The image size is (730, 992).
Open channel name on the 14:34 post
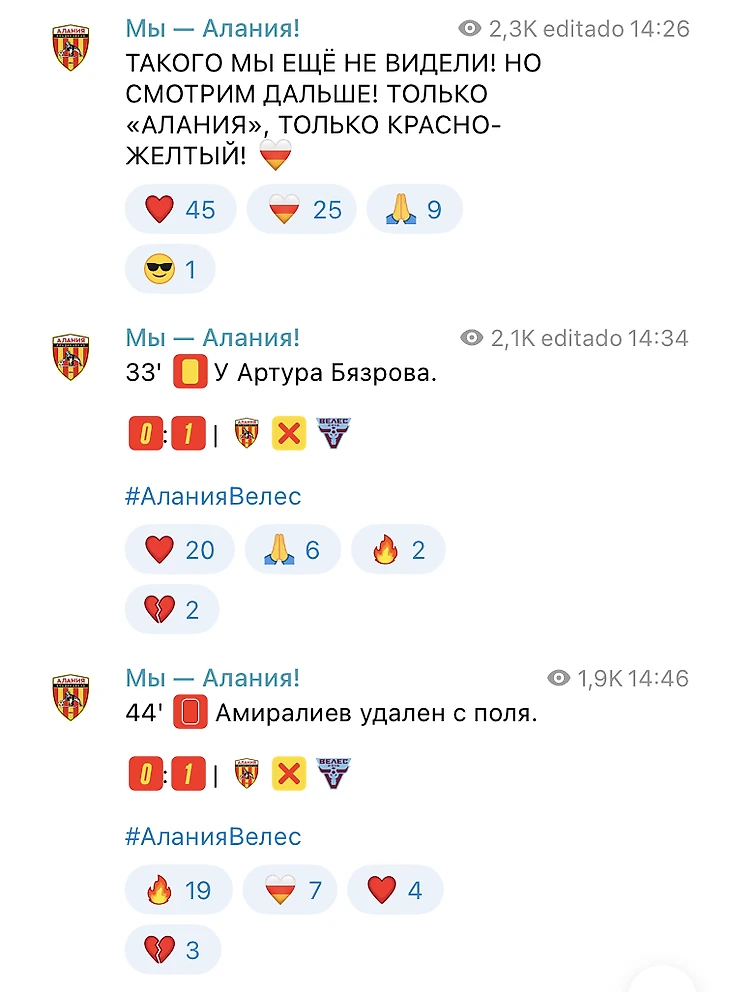coord(212,337)
